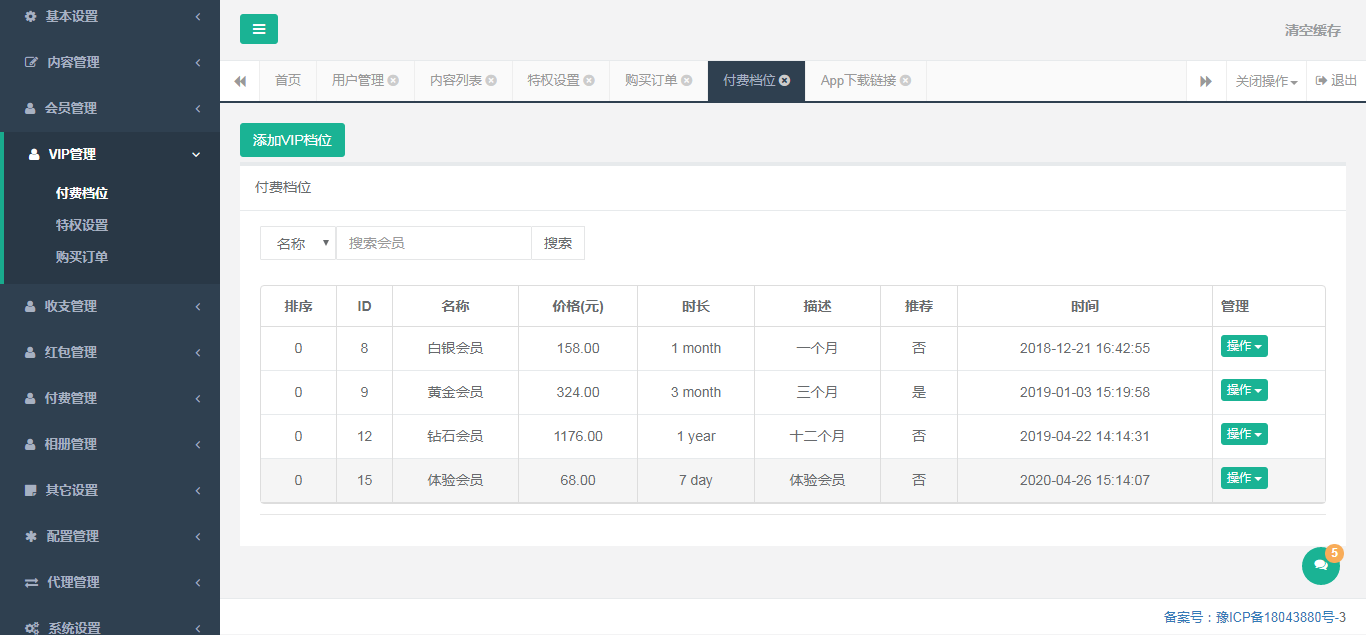This screenshot has width=1366, height=635.
Task: Close the 内容列表 tab with x icon
Action: coord(491,81)
